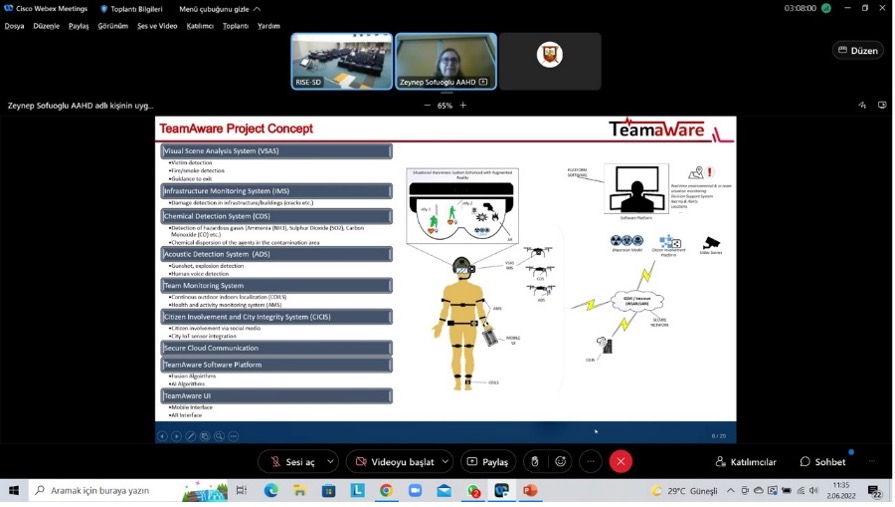Viewport: 895px width, 507px height.
Task: Select the RISE-SD video thumbnail
Action: (x=342, y=61)
